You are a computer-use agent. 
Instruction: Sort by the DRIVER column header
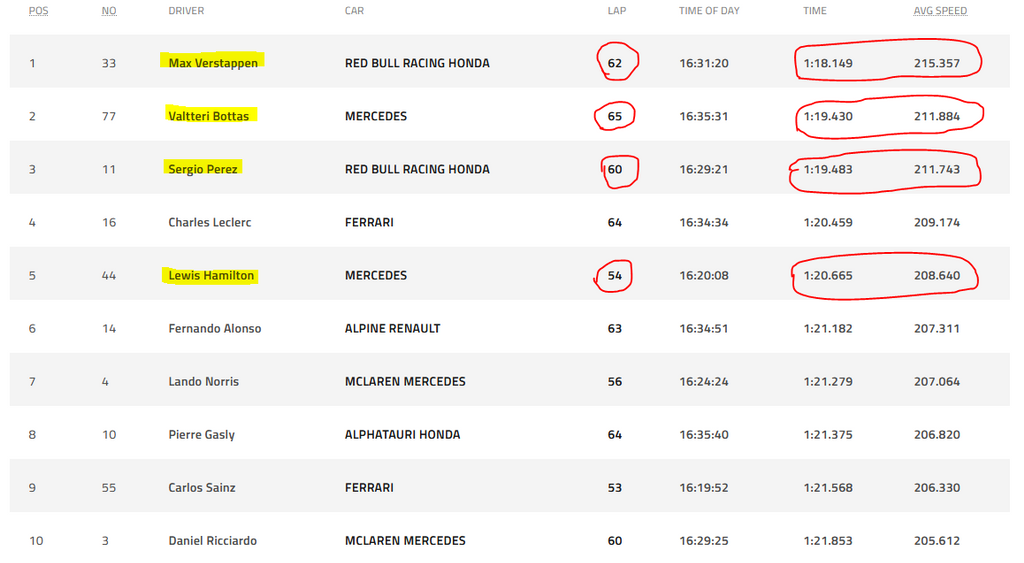(186, 11)
